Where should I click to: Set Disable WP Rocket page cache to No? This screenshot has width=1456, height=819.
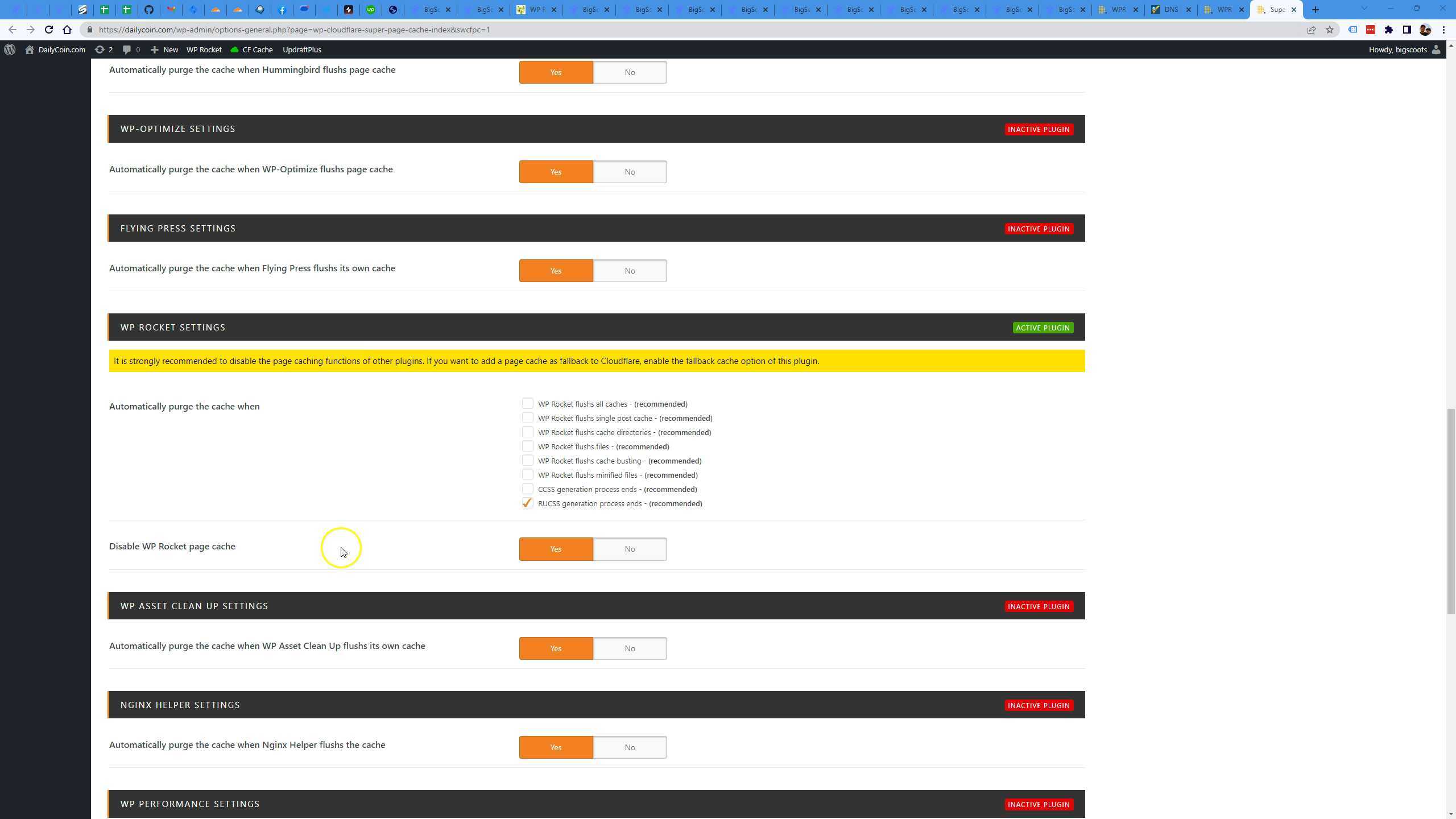coord(629,549)
